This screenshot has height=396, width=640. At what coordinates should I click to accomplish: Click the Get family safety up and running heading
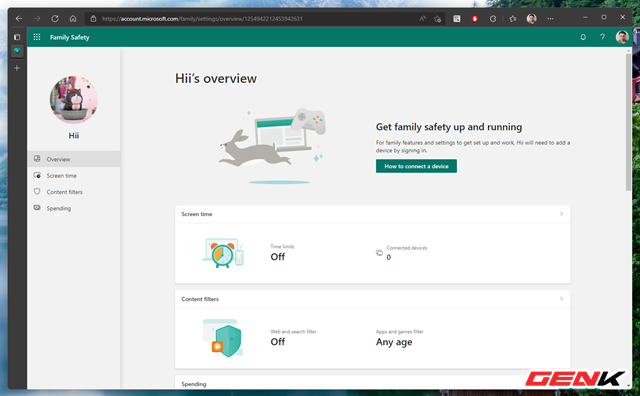tap(449, 127)
